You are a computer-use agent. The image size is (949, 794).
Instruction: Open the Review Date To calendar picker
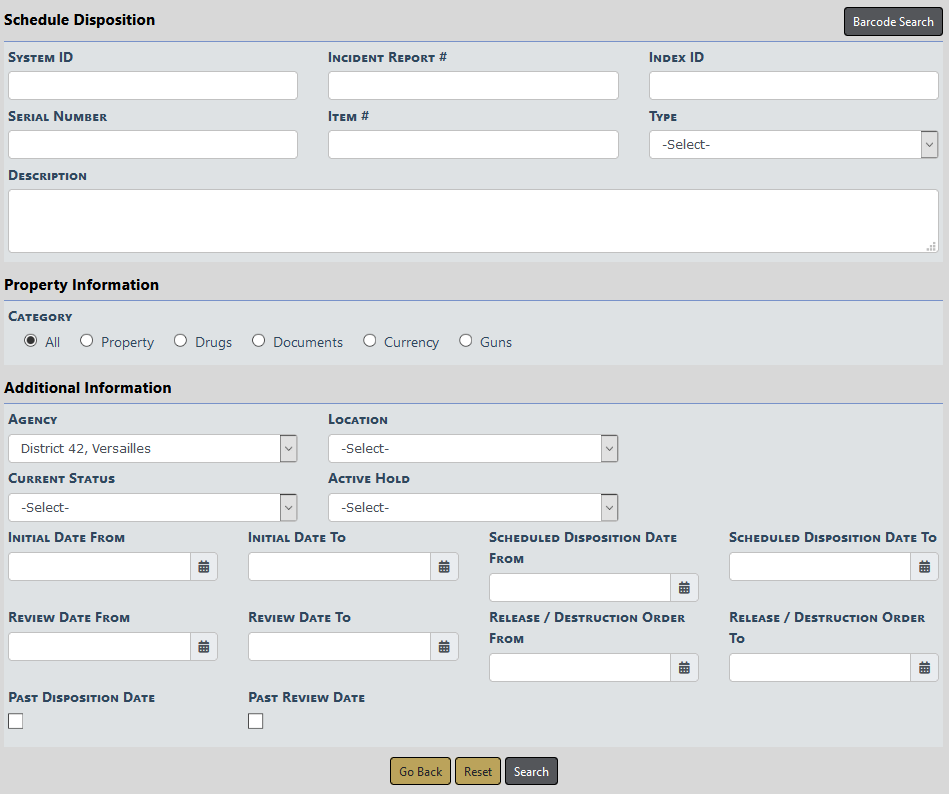[444, 647]
